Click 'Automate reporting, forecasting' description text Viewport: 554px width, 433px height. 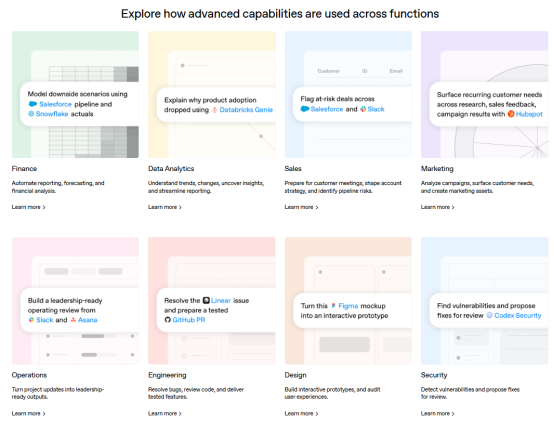58,187
